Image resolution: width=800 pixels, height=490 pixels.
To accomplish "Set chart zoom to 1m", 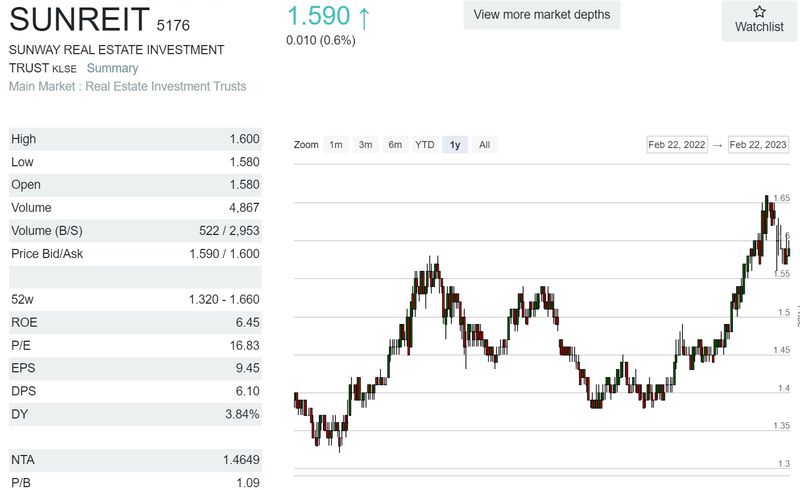I will pos(336,145).
